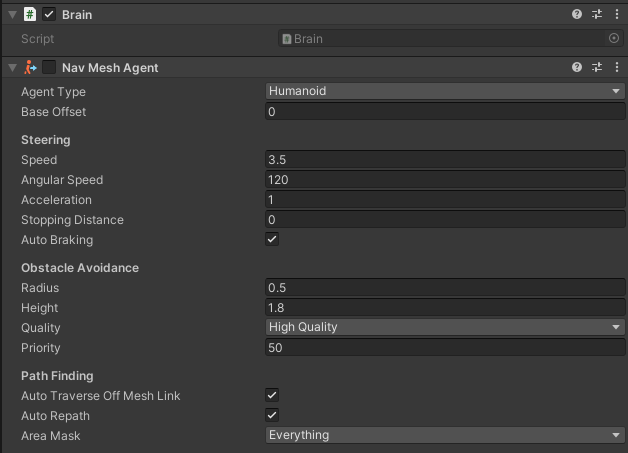Click the Angular Speed property label
The width and height of the screenshot is (628, 453).
coord(62,180)
